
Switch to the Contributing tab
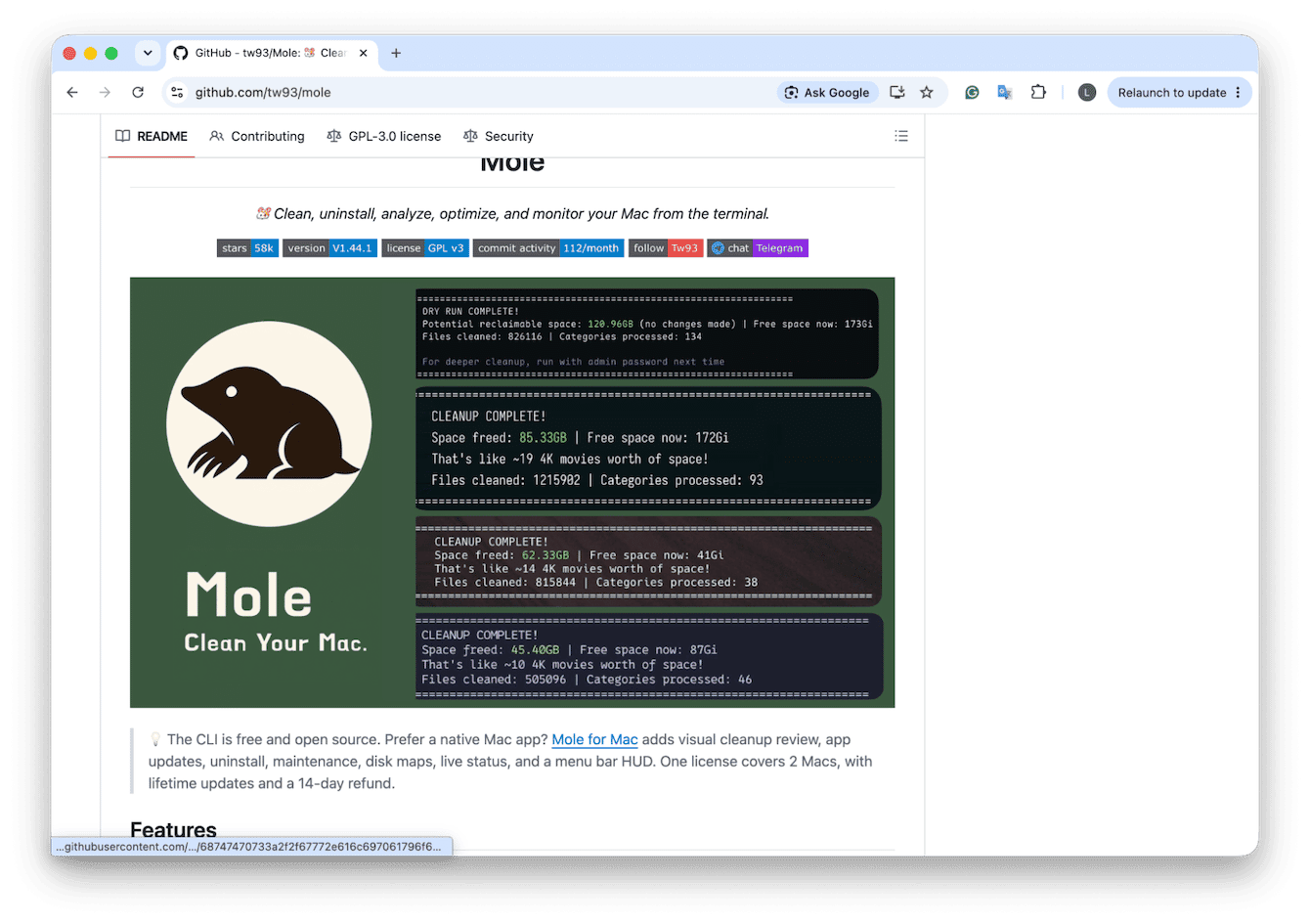click(x=257, y=136)
